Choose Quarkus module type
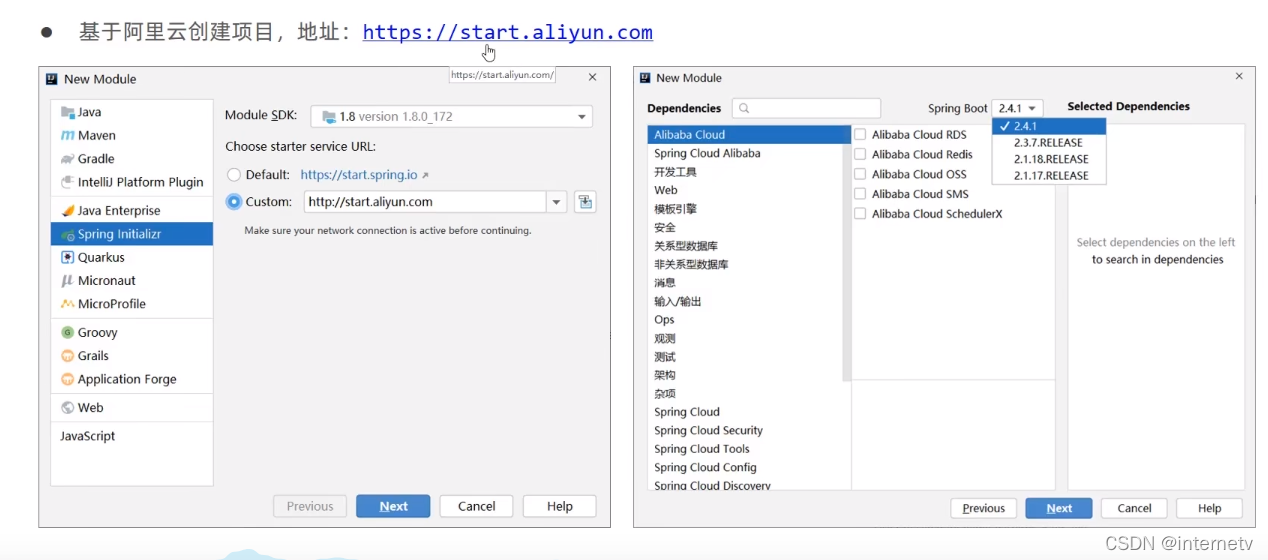The image size is (1268, 560). 132,257
